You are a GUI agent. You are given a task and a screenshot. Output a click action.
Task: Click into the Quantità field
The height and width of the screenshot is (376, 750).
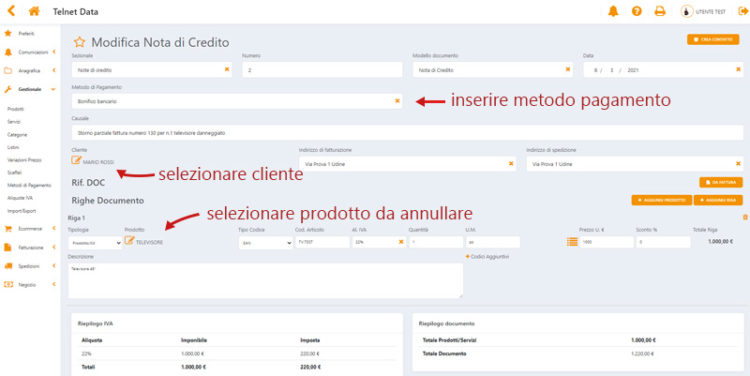[436, 242]
